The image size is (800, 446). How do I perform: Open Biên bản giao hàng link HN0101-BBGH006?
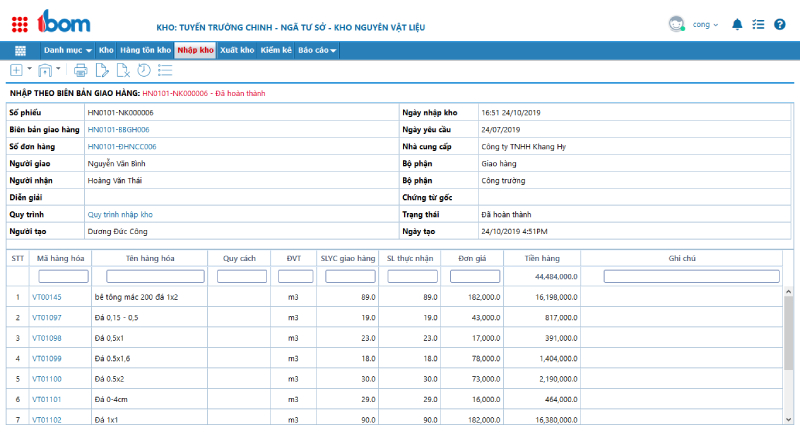point(118,130)
